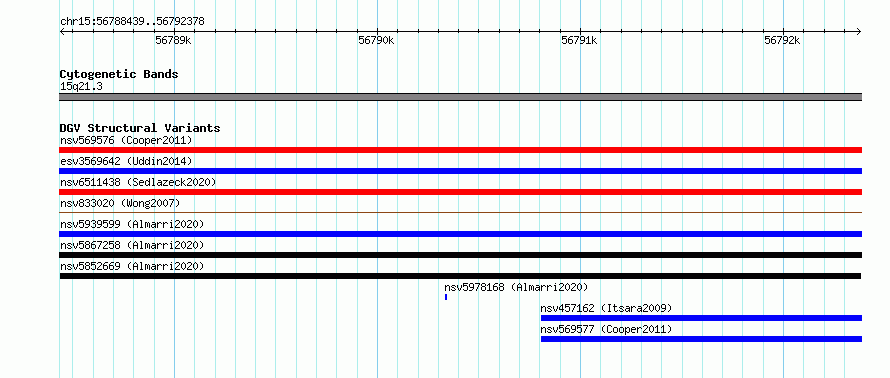Select the blue nsv457162 variant bar
Image resolution: width=890 pixels, height=378 pixels.
tap(701, 318)
